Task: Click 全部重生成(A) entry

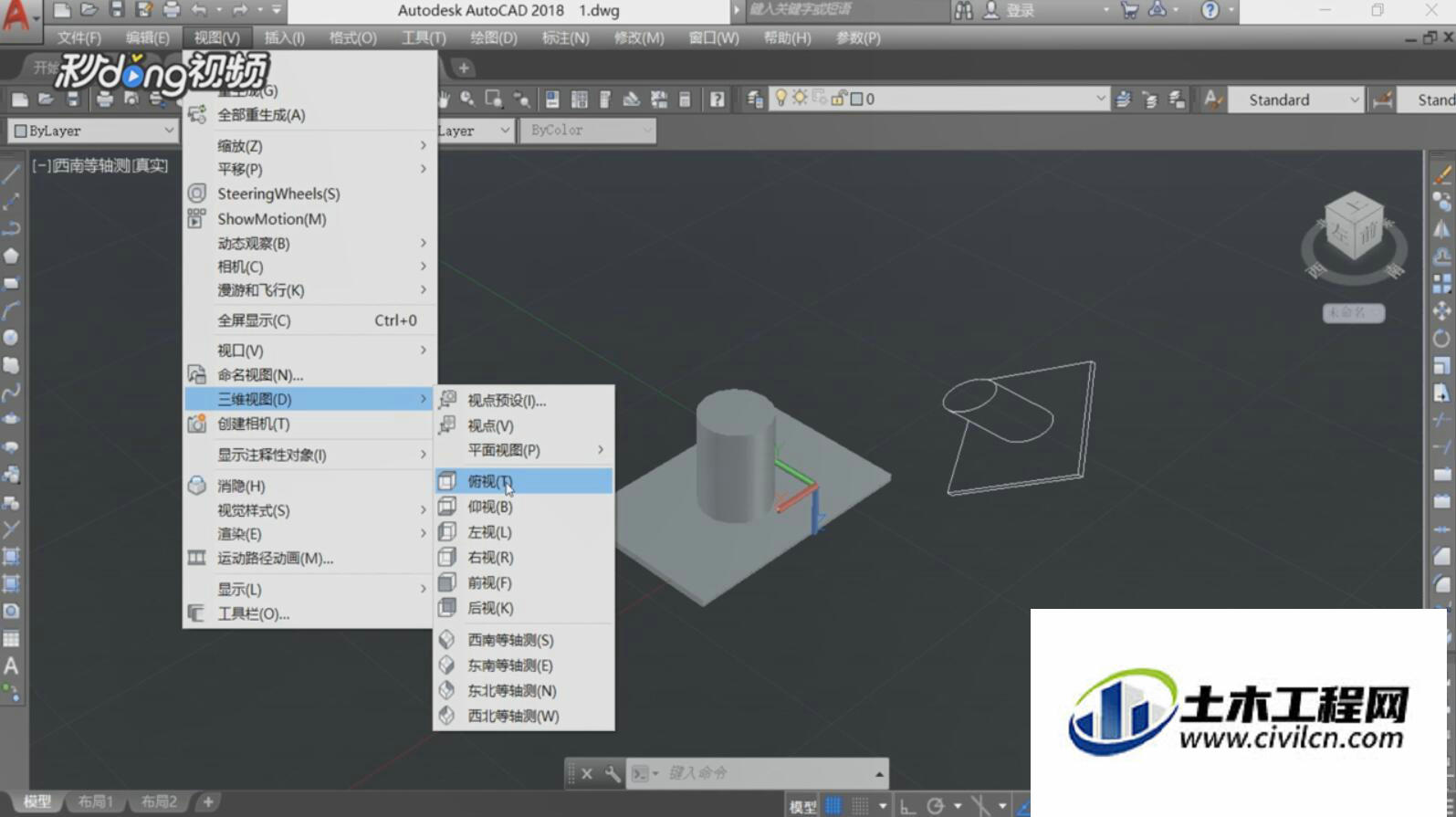Action: click(x=309, y=115)
